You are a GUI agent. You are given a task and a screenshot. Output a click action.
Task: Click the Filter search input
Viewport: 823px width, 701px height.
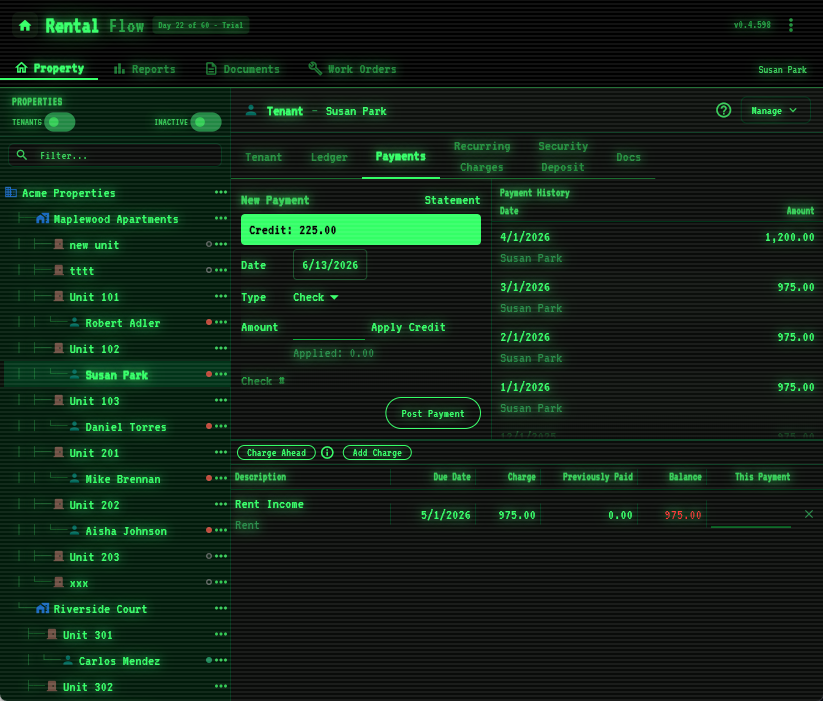[115, 155]
